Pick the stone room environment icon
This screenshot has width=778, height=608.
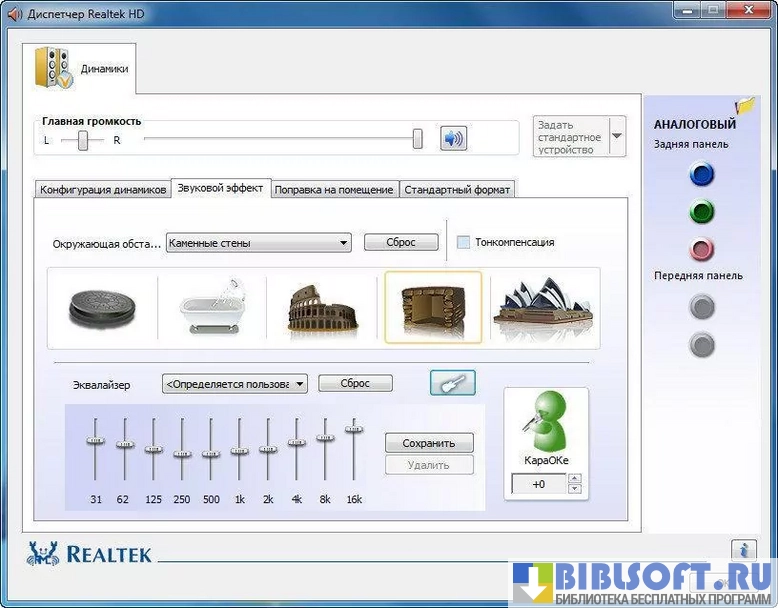click(432, 307)
